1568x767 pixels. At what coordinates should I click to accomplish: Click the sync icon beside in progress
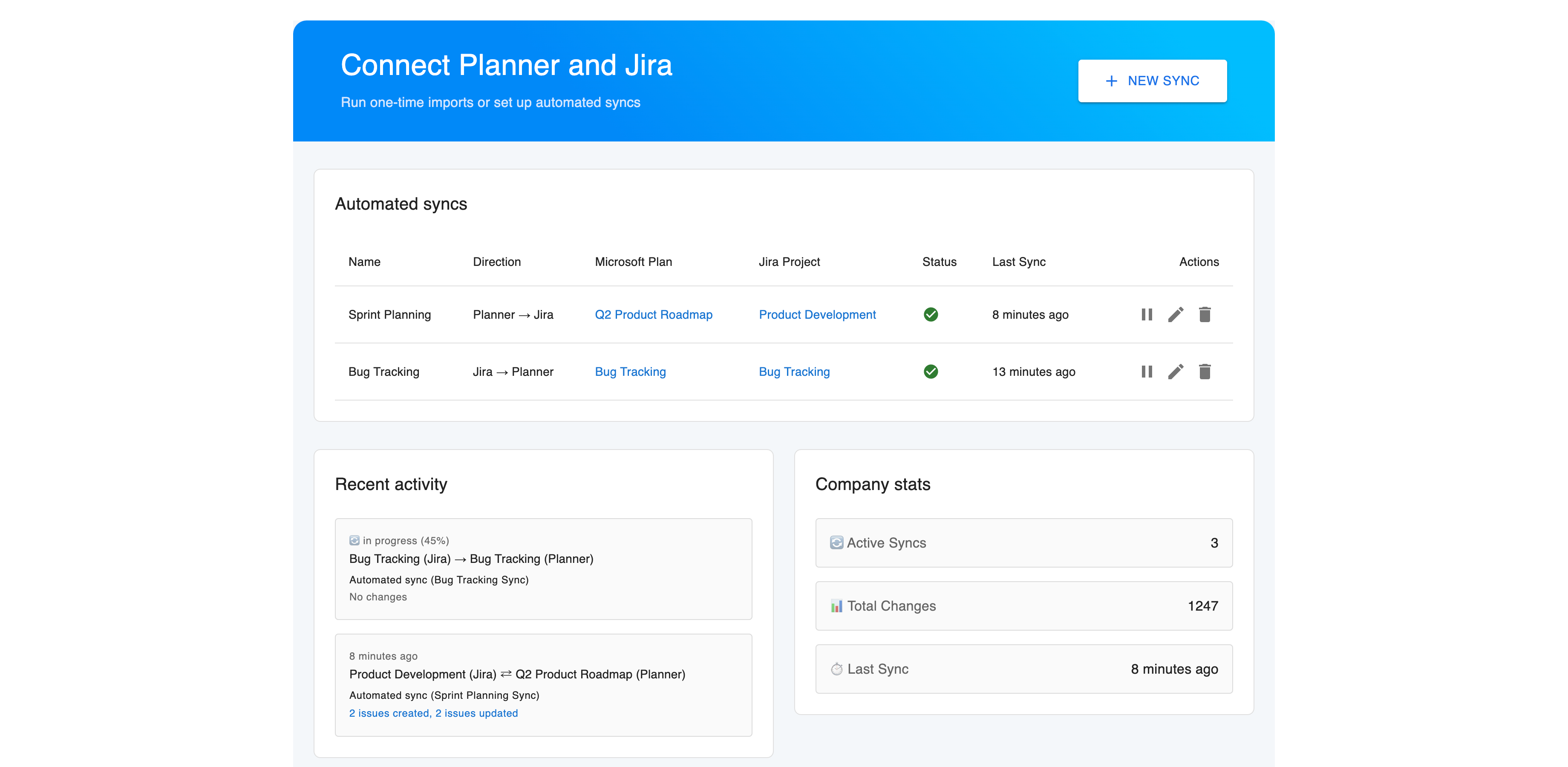(x=354, y=541)
